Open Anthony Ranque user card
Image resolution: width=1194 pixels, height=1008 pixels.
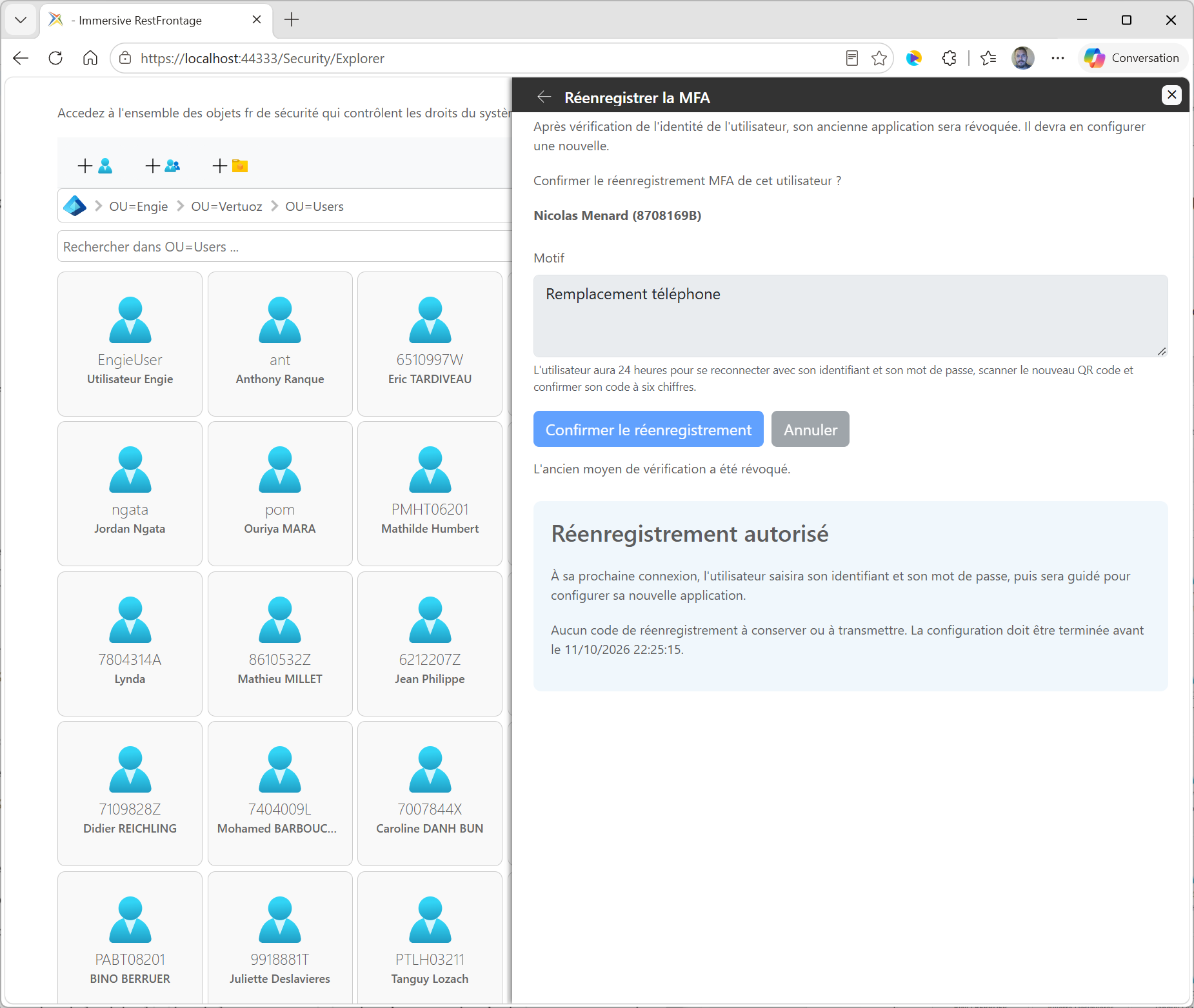coord(280,344)
